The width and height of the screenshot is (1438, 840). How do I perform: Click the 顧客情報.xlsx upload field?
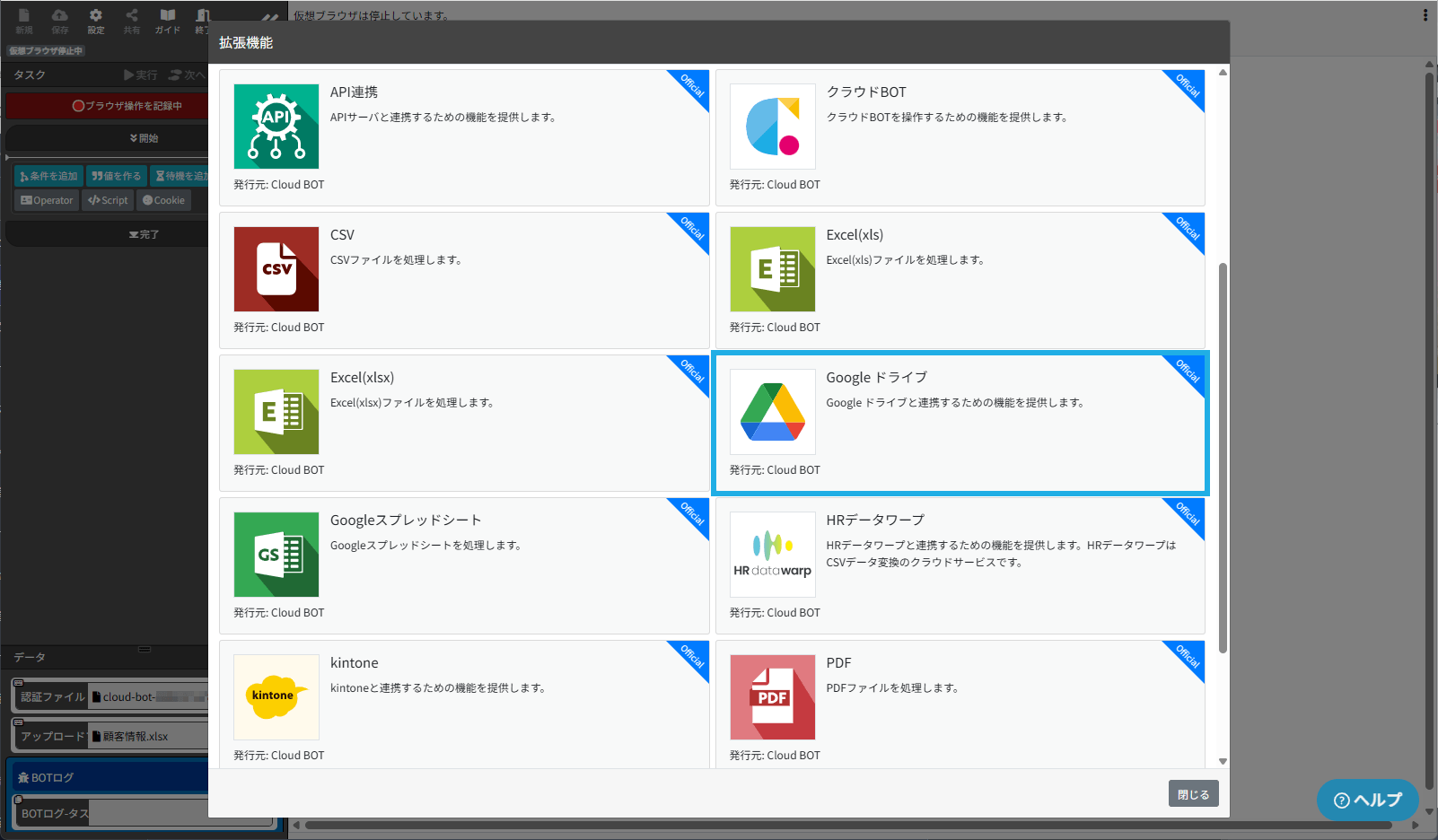click(x=149, y=736)
